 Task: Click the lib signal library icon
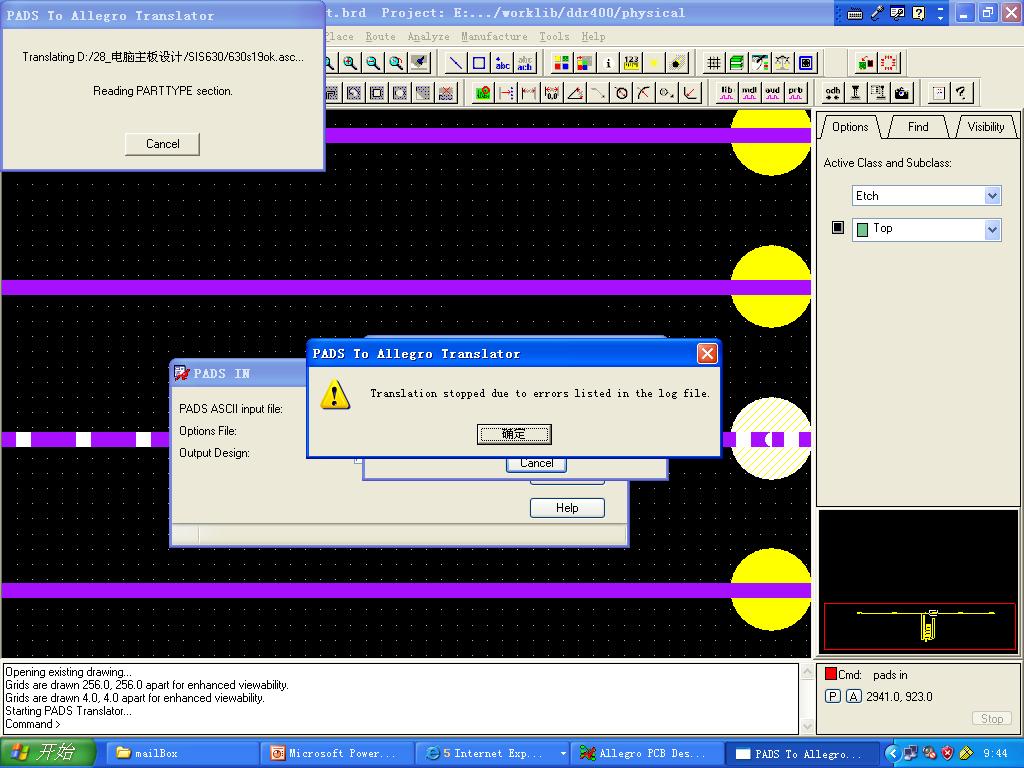(x=726, y=93)
